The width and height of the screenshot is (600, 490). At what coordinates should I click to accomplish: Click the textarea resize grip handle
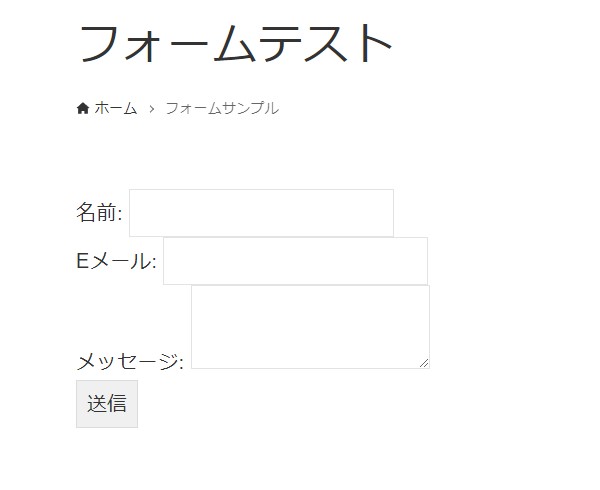click(424, 363)
